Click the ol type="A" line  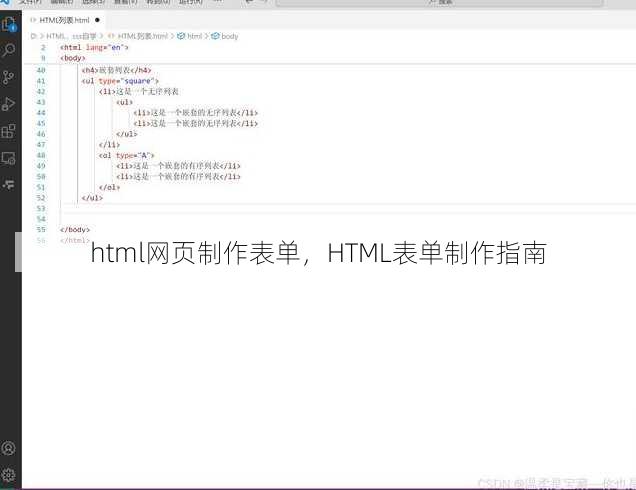(126, 155)
